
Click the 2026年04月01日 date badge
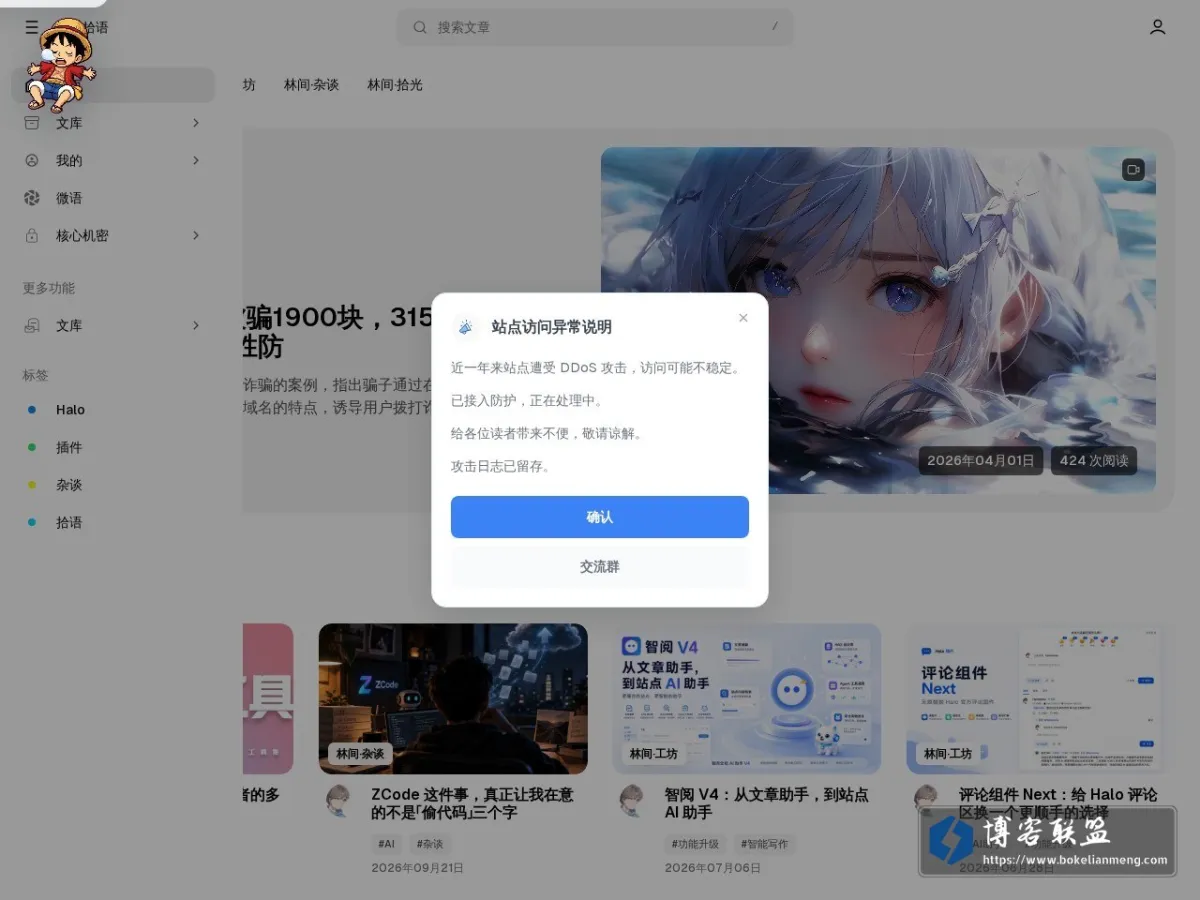coord(981,461)
